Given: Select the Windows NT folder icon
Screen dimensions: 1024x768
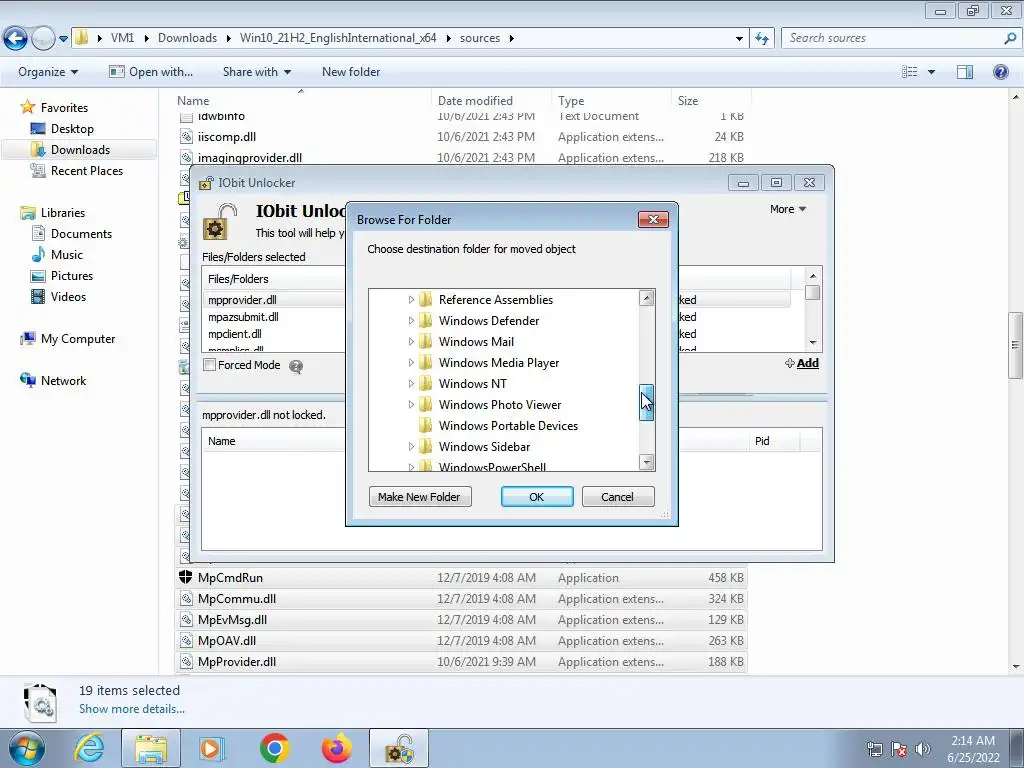Looking at the screenshot, I should [x=426, y=383].
